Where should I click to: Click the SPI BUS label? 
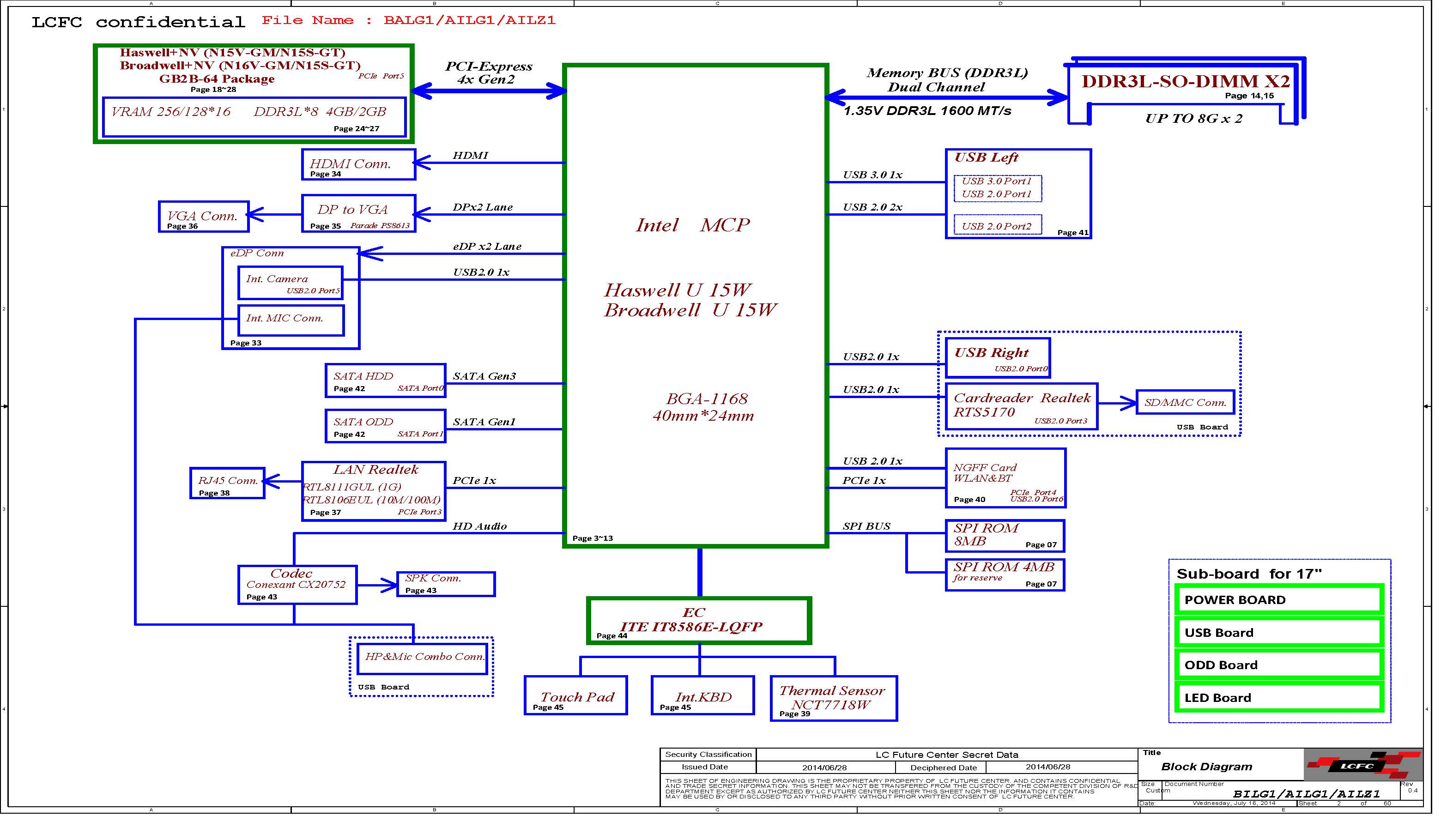point(866,526)
